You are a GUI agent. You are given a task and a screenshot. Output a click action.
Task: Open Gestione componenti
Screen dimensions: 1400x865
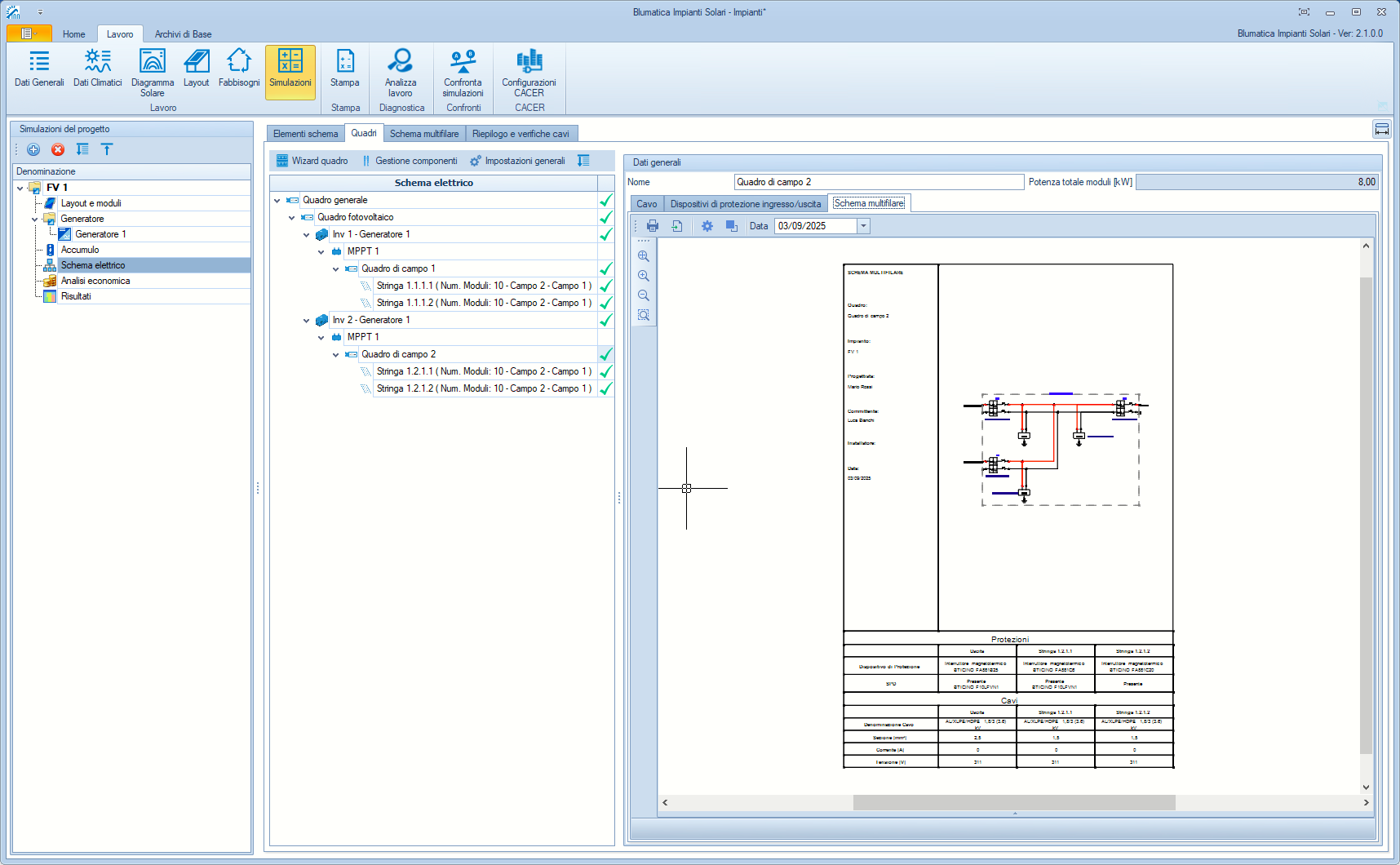410,161
